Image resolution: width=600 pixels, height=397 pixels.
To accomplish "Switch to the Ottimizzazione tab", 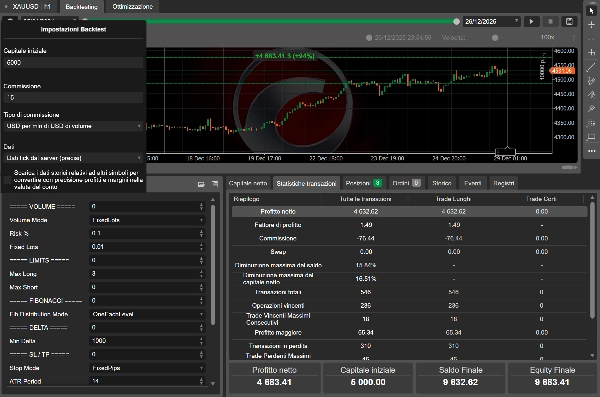I will (x=132, y=7).
